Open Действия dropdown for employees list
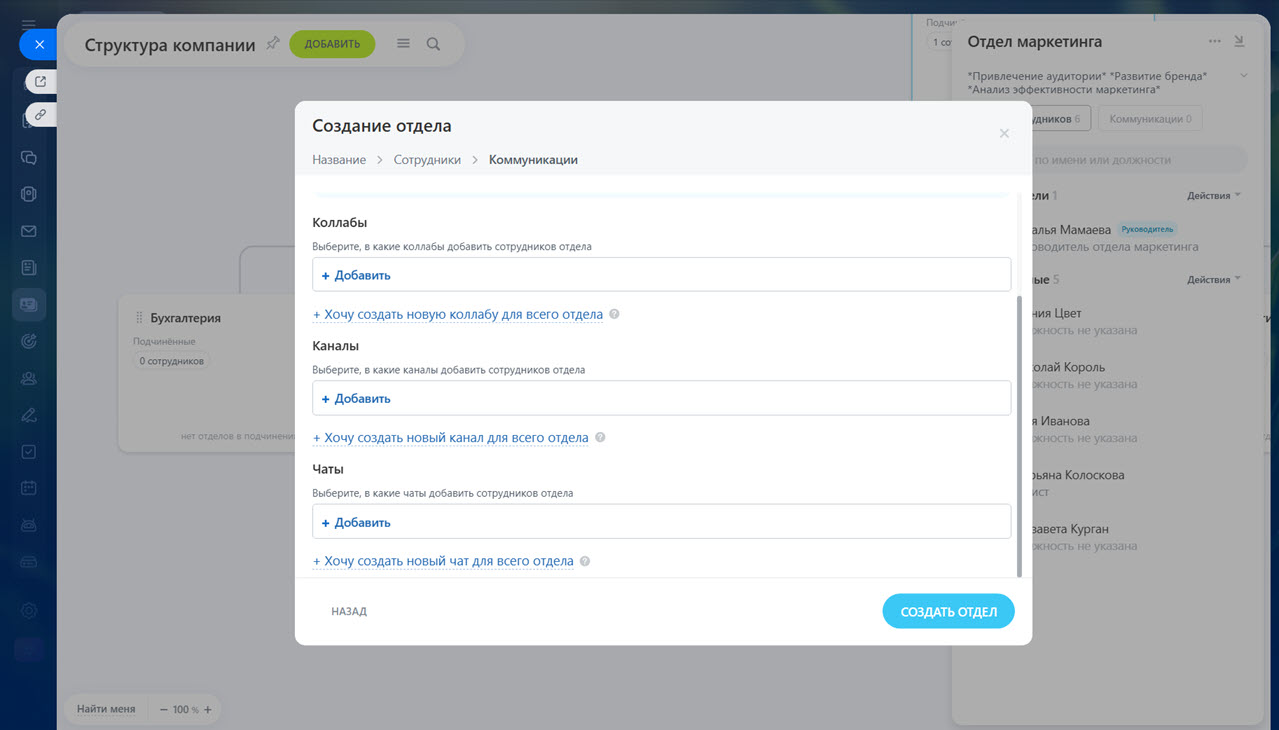Image resolution: width=1279 pixels, height=730 pixels. (x=1214, y=280)
